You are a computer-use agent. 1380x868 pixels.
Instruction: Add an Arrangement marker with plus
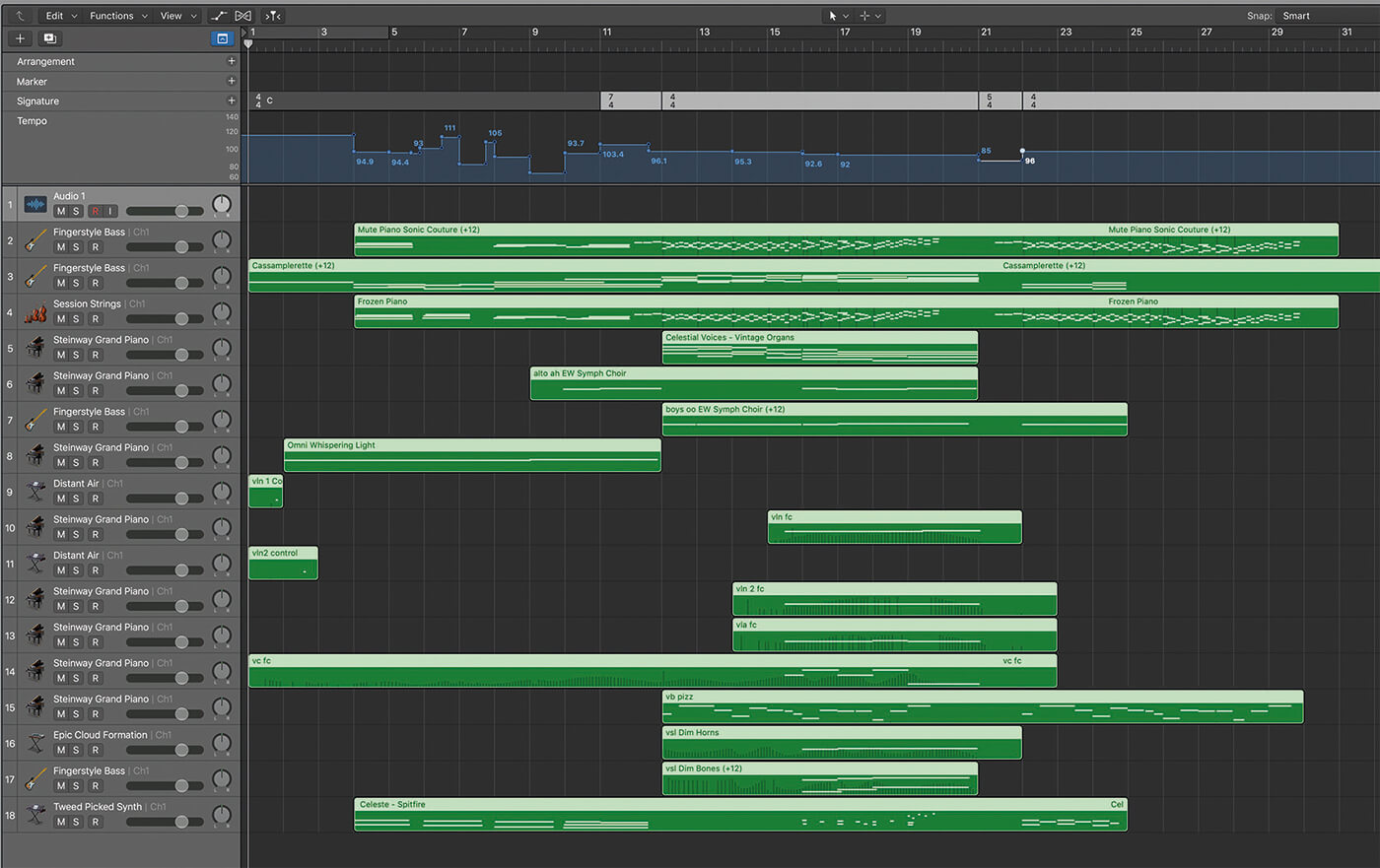(x=232, y=61)
